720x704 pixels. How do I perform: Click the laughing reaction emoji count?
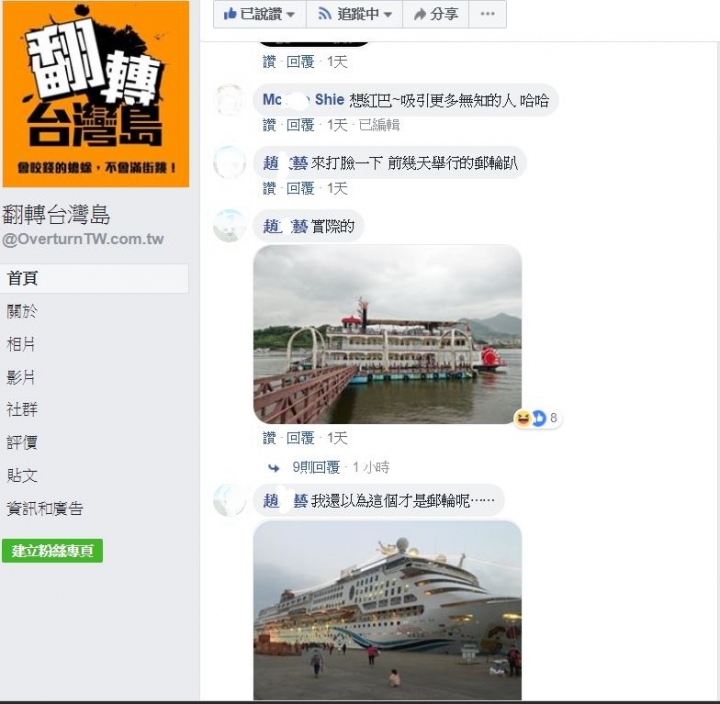click(537, 418)
